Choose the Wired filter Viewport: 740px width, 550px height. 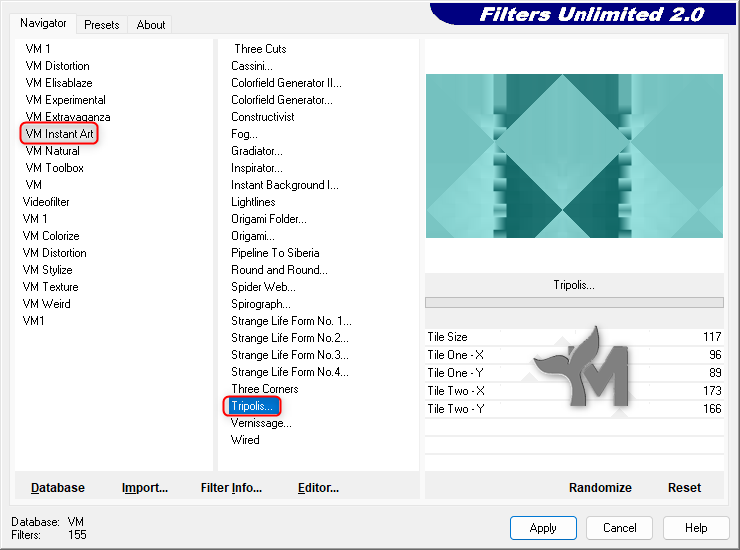coord(245,440)
